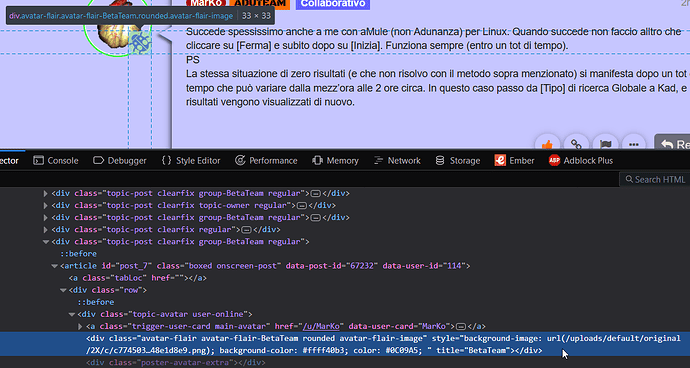Click the ADUTEAM badge

coord(260,4)
